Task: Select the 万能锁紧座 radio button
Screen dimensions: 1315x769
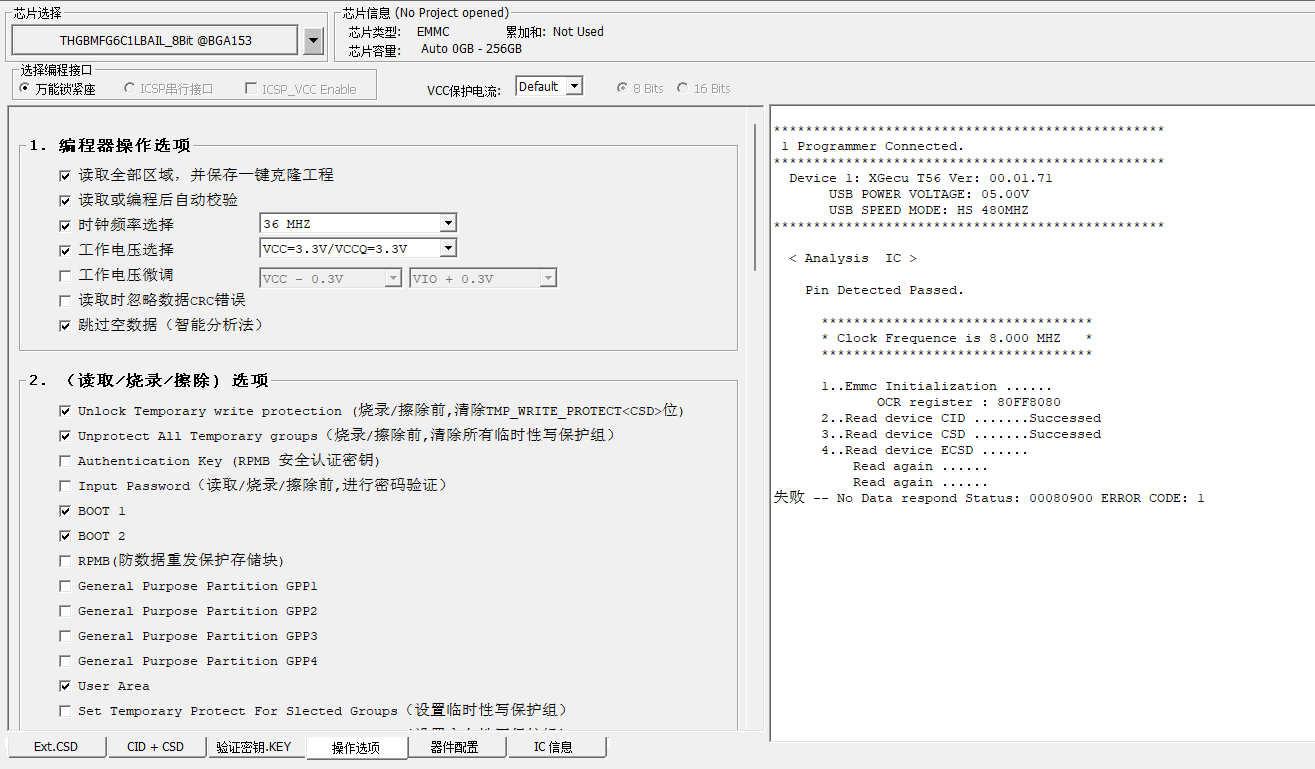Action: click(25, 89)
